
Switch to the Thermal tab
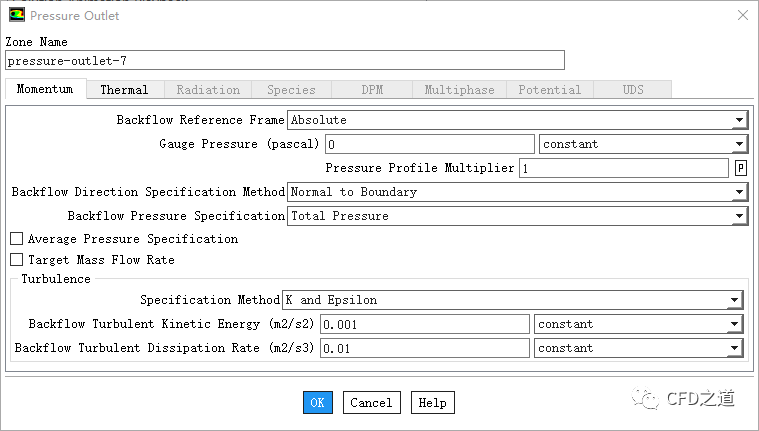[124, 90]
